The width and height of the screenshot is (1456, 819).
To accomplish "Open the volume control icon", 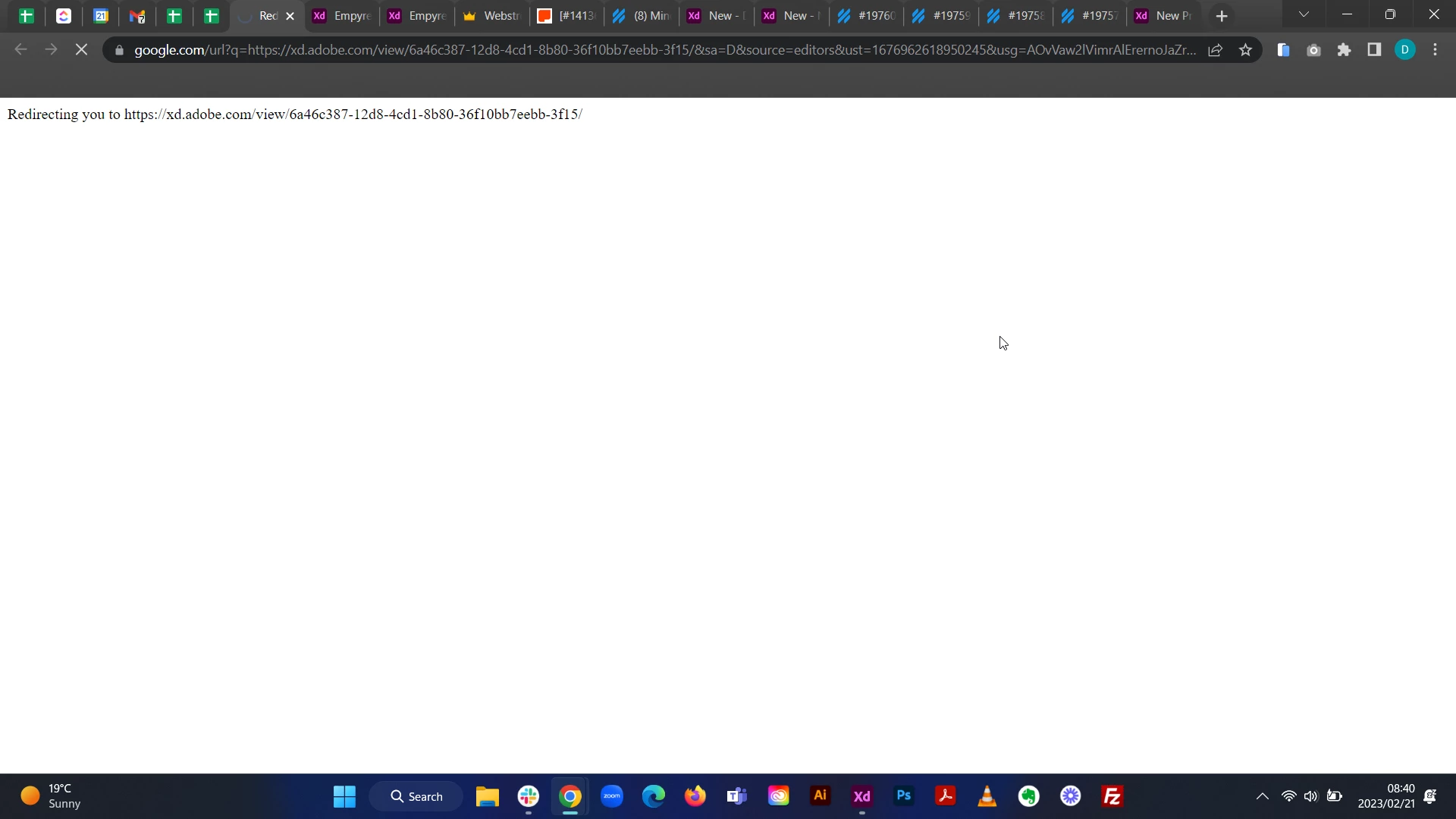I will point(1310,796).
